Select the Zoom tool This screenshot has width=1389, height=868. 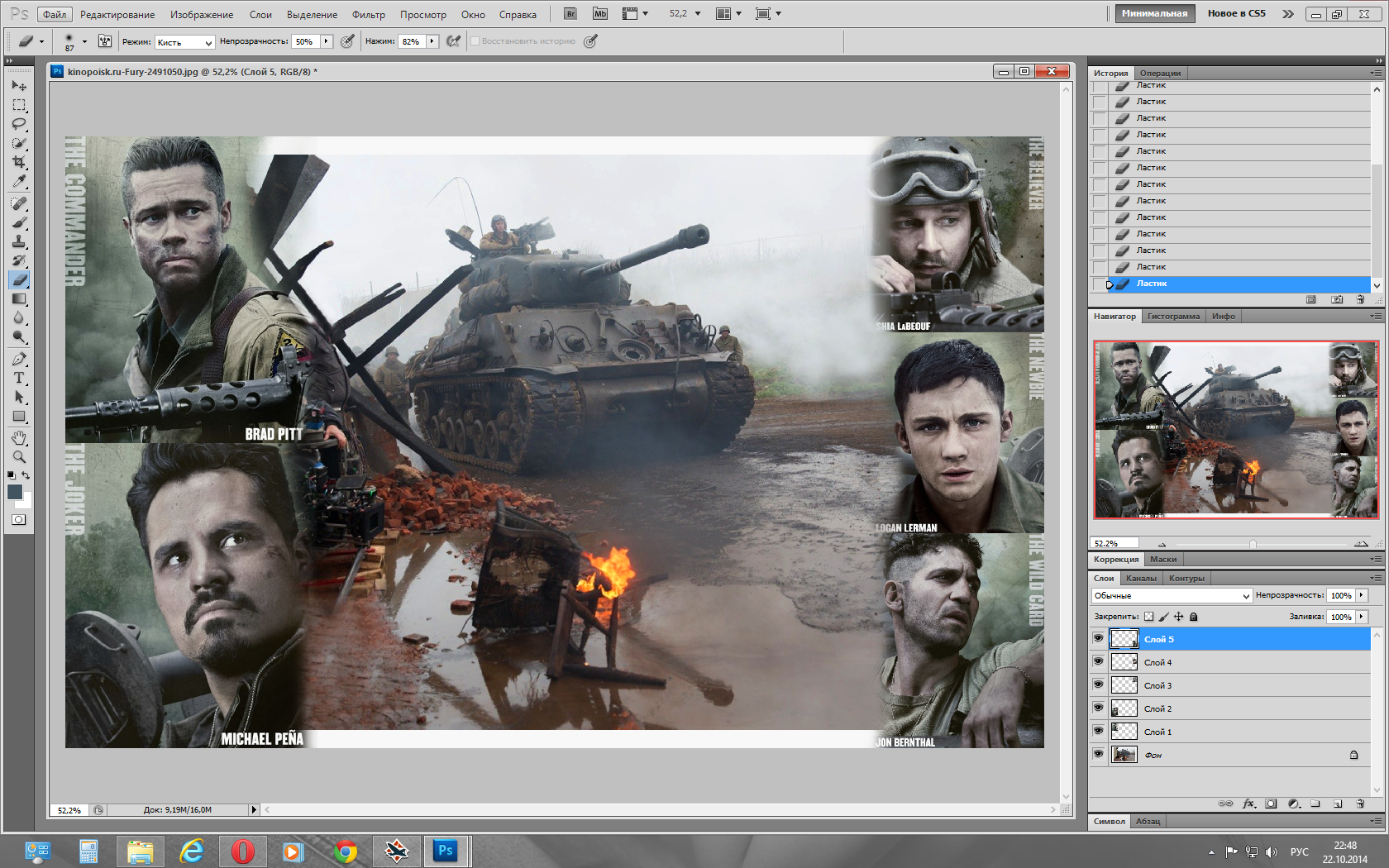[x=19, y=457]
